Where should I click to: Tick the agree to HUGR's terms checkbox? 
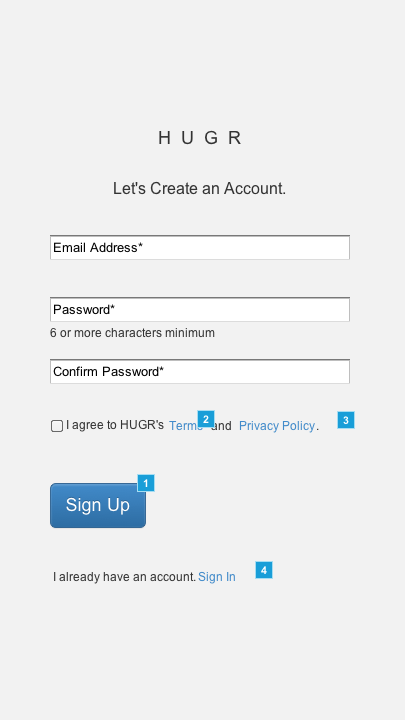tap(57, 426)
